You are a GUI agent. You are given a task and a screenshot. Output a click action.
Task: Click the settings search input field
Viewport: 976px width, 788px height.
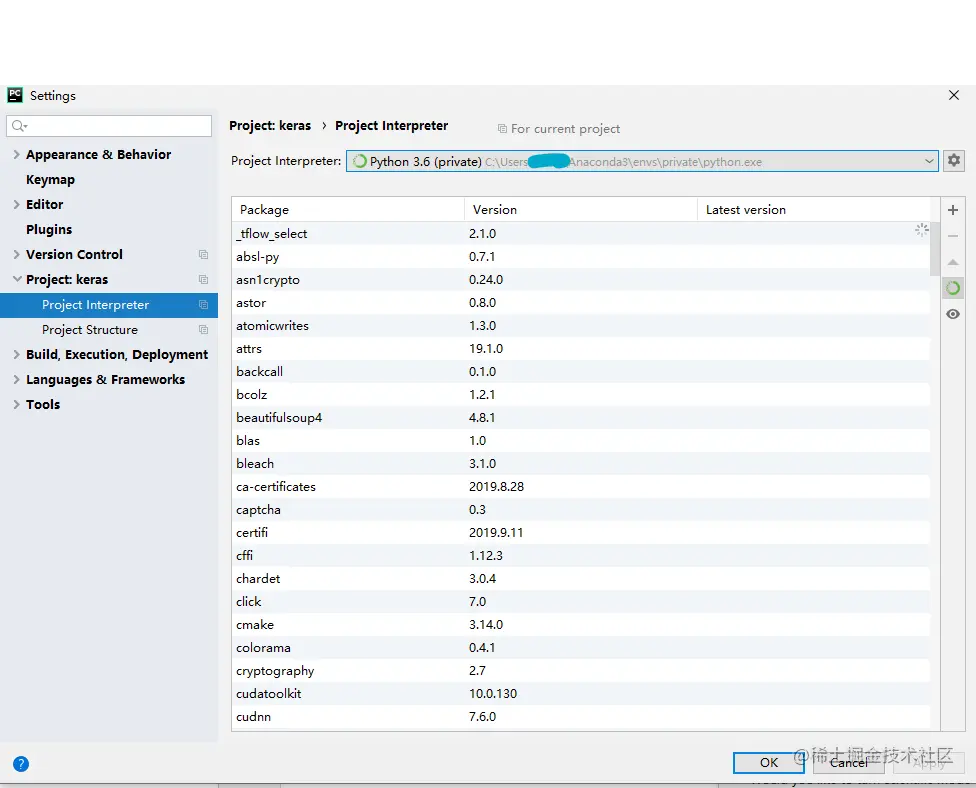tap(109, 126)
